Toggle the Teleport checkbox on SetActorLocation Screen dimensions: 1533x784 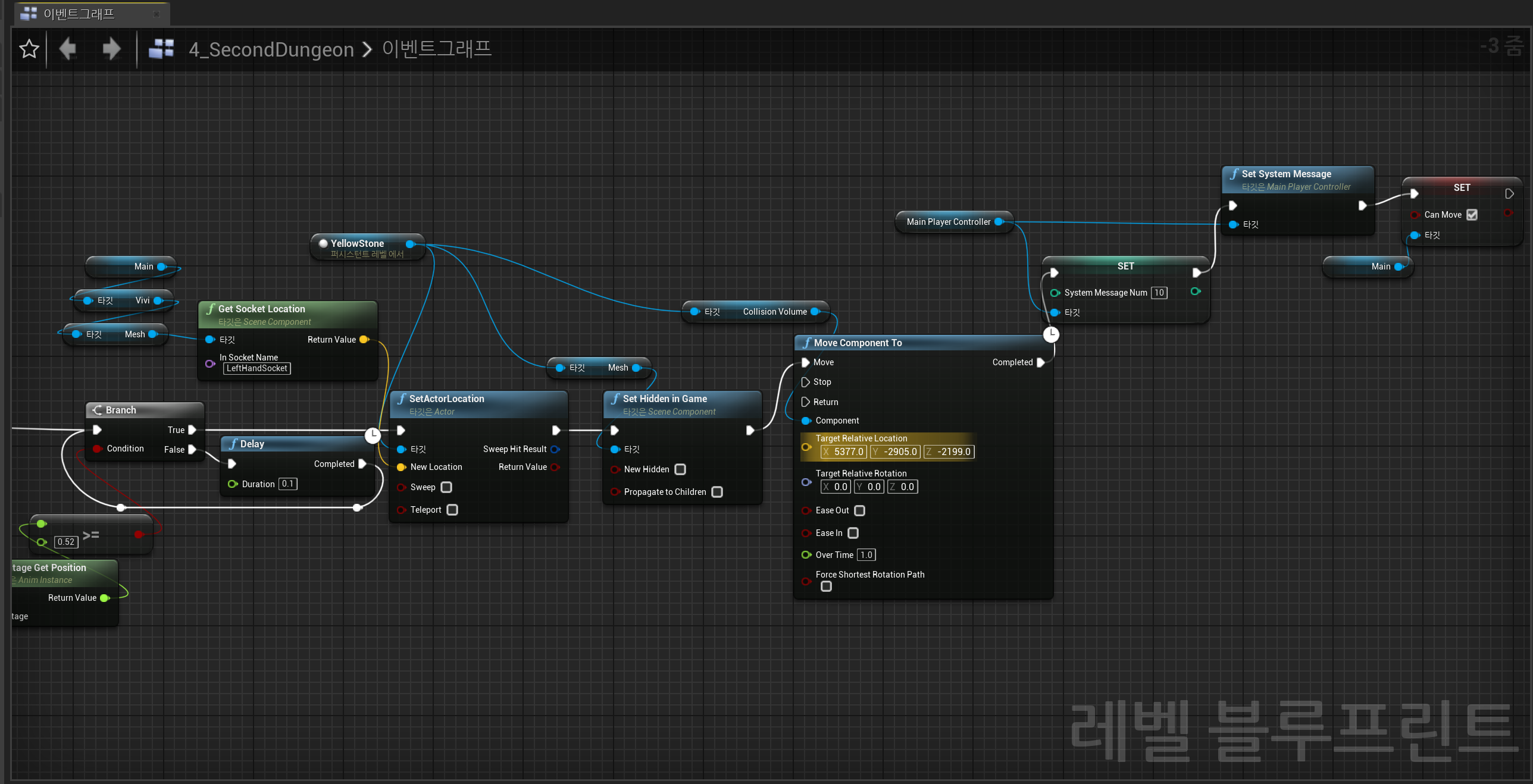point(452,510)
